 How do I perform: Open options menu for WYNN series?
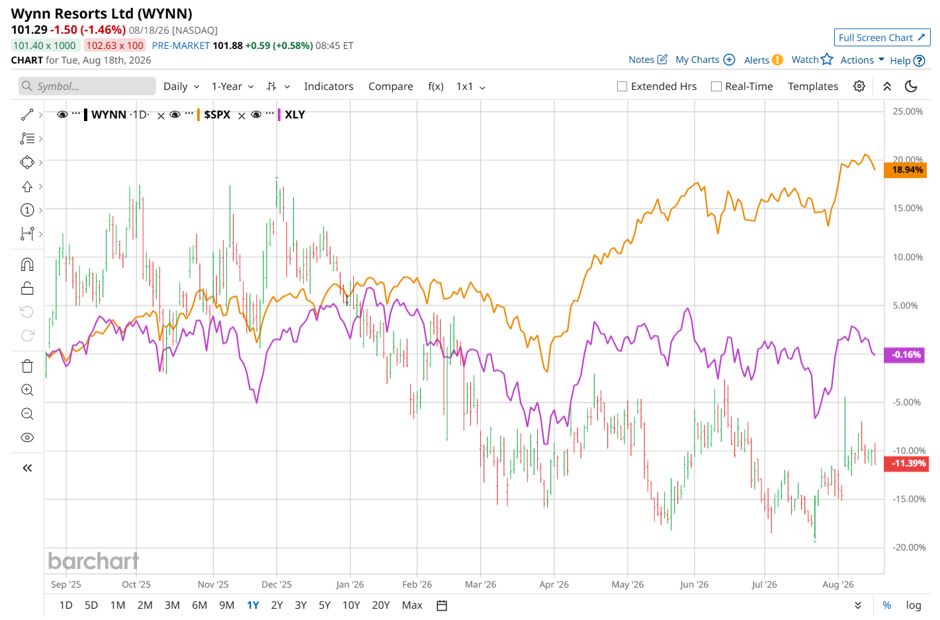point(76,113)
